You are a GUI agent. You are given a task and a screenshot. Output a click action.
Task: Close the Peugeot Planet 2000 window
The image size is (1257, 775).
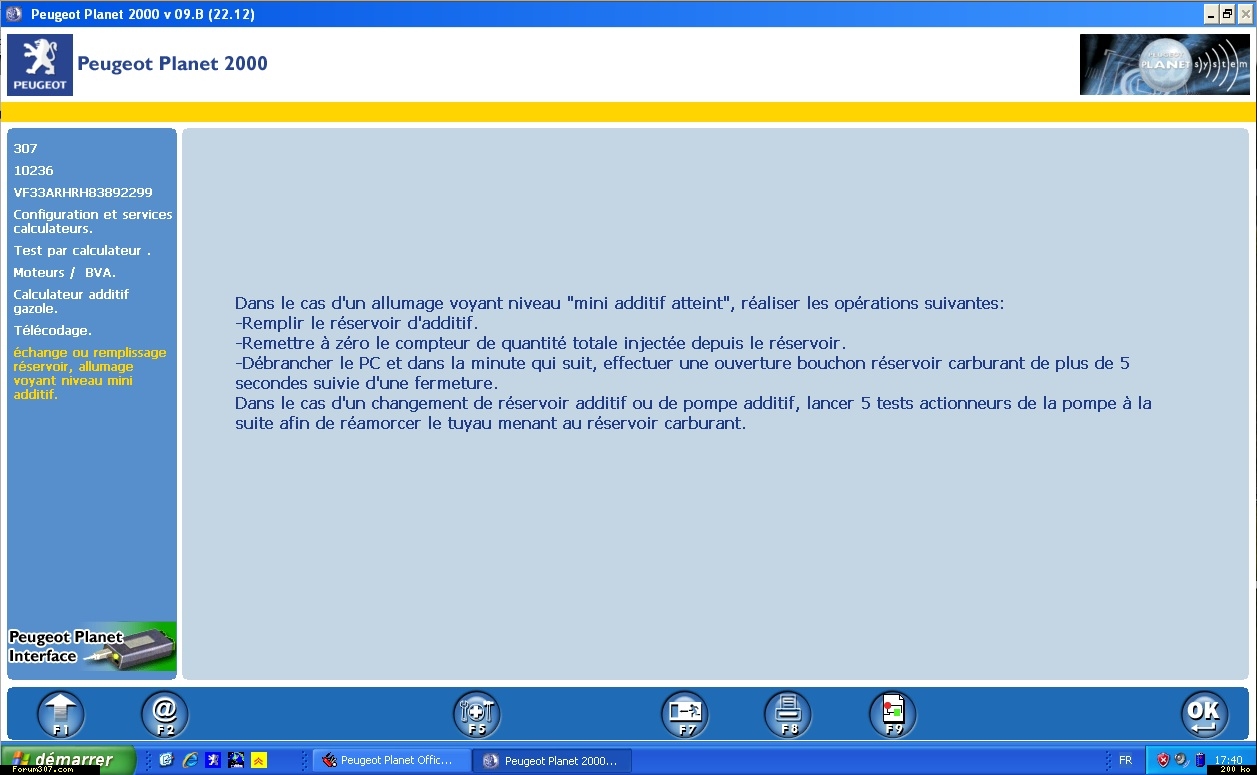(1245, 14)
